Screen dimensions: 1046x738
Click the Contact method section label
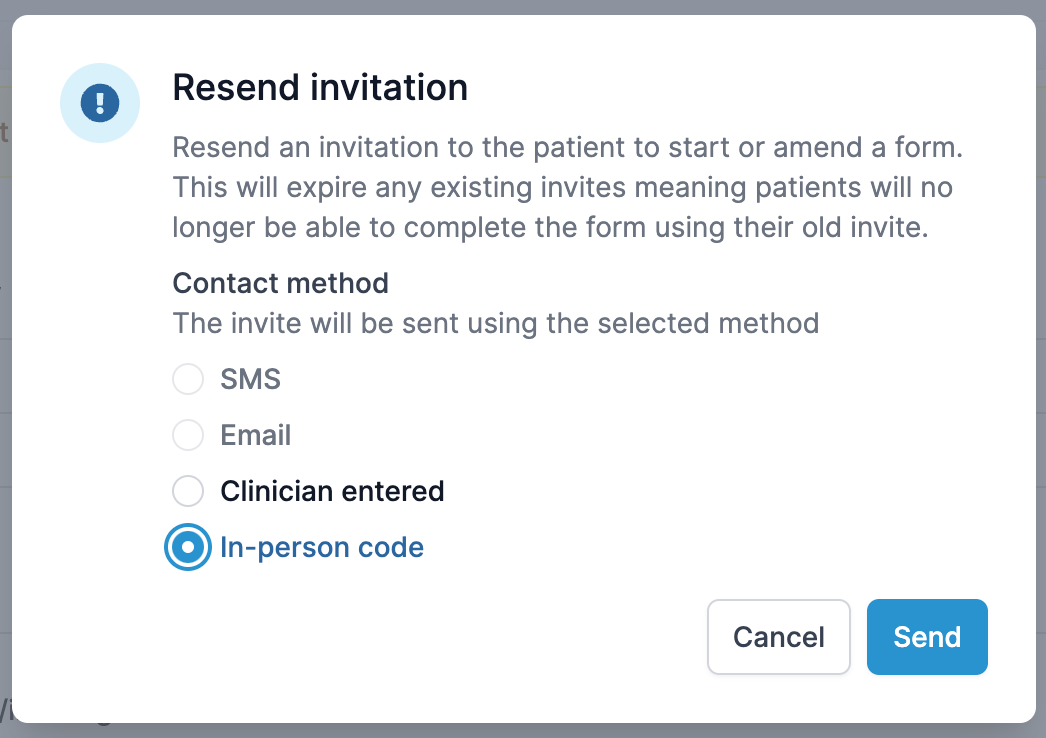(280, 283)
